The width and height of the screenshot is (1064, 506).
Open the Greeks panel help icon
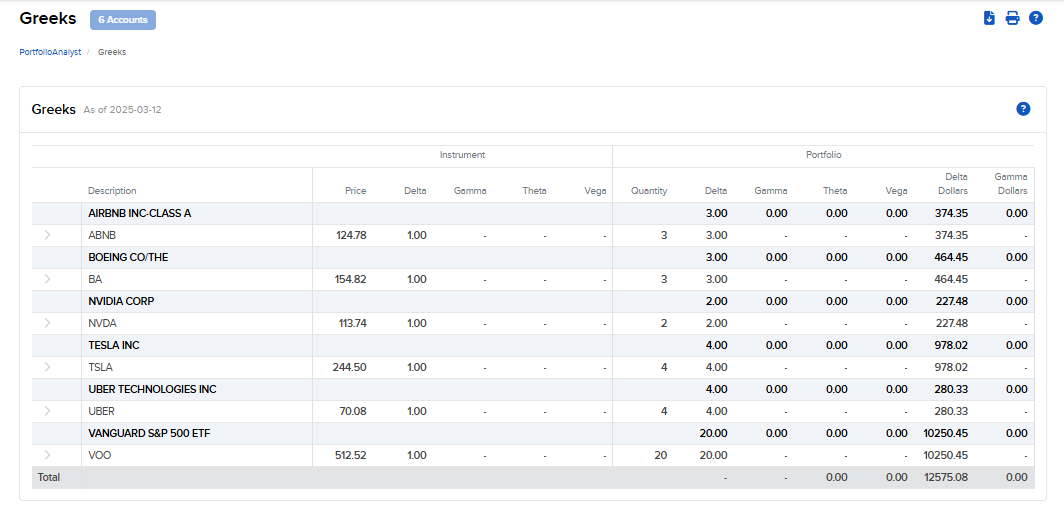pos(1023,109)
